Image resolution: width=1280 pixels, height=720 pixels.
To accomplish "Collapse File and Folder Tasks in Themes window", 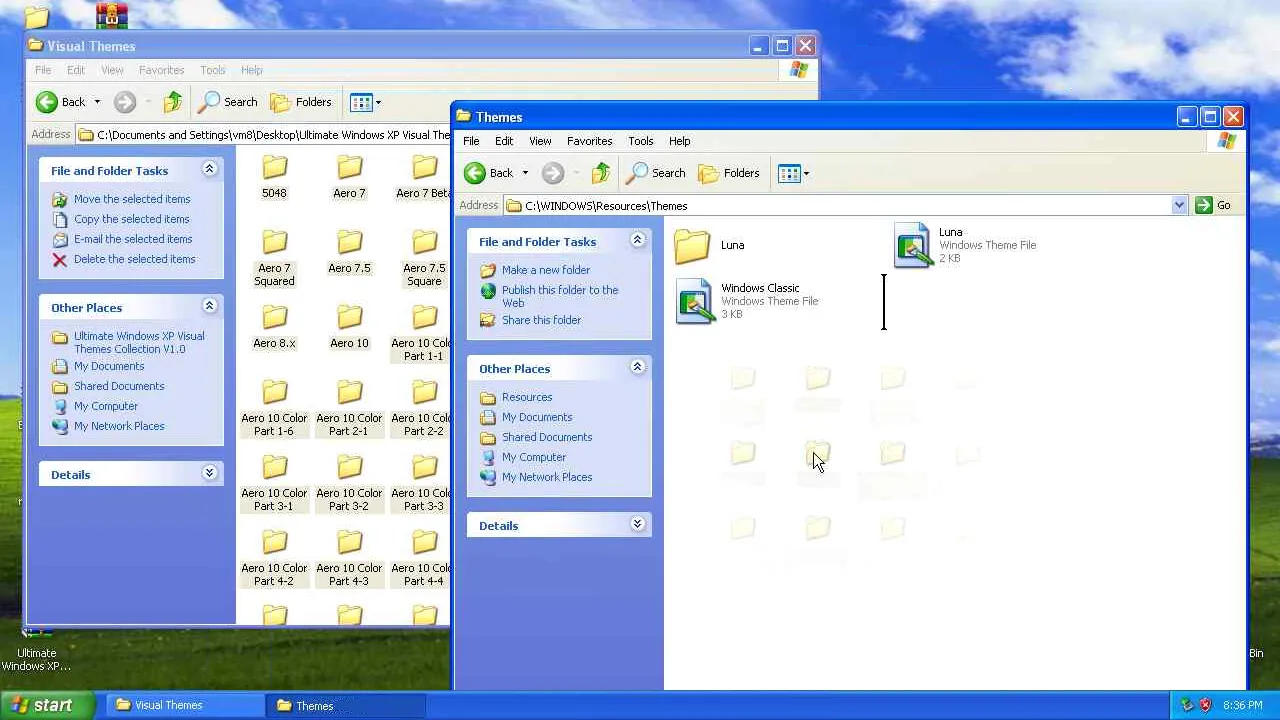I will (x=637, y=241).
